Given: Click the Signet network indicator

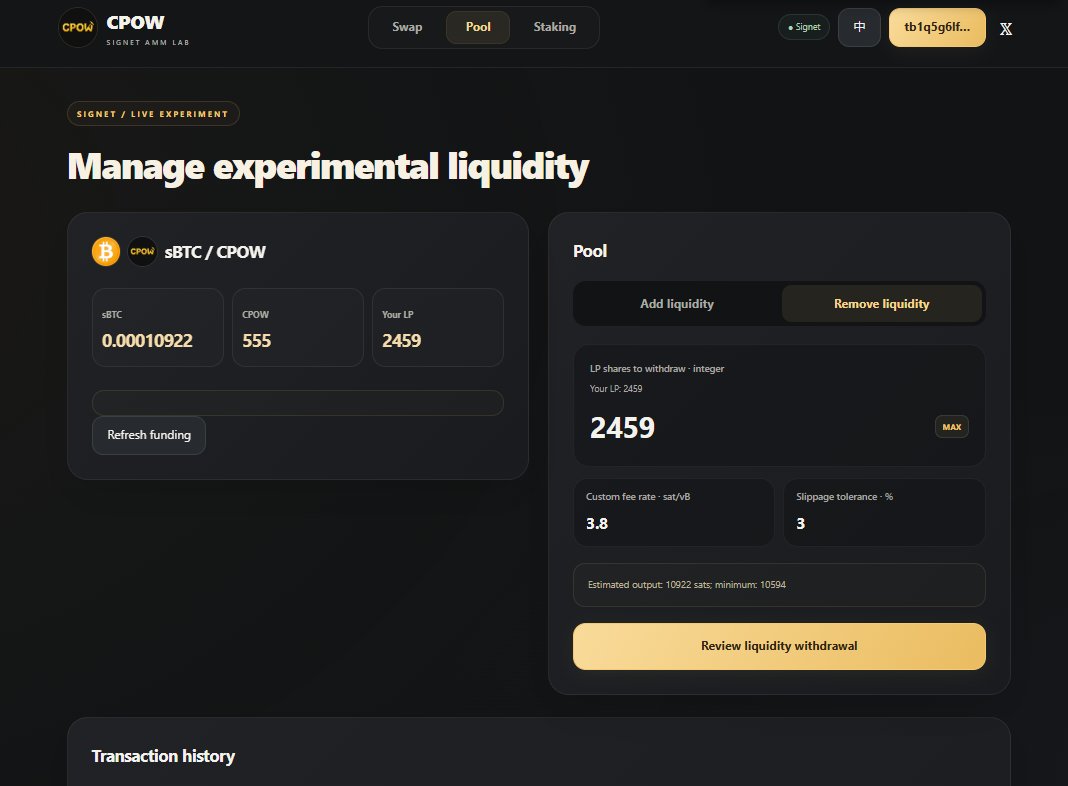Looking at the screenshot, I should [804, 27].
